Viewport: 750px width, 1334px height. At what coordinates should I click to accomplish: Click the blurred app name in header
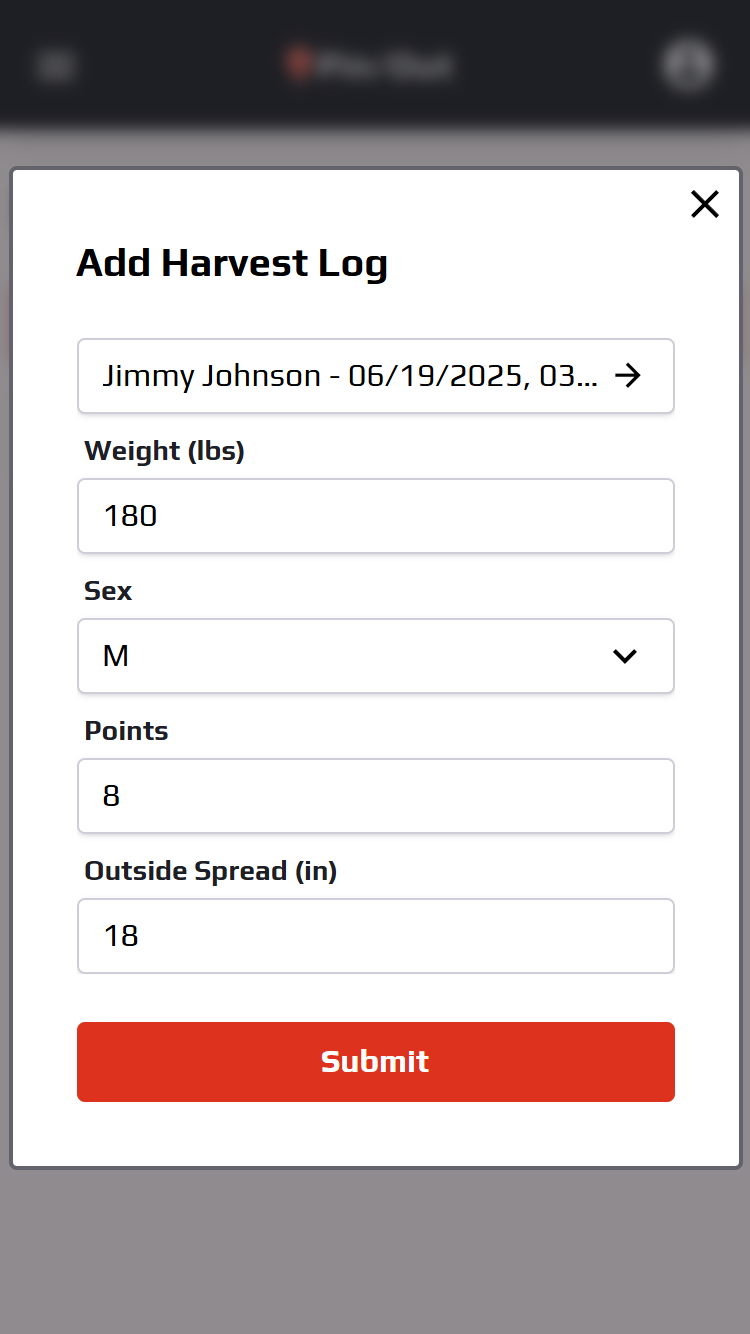pos(385,66)
